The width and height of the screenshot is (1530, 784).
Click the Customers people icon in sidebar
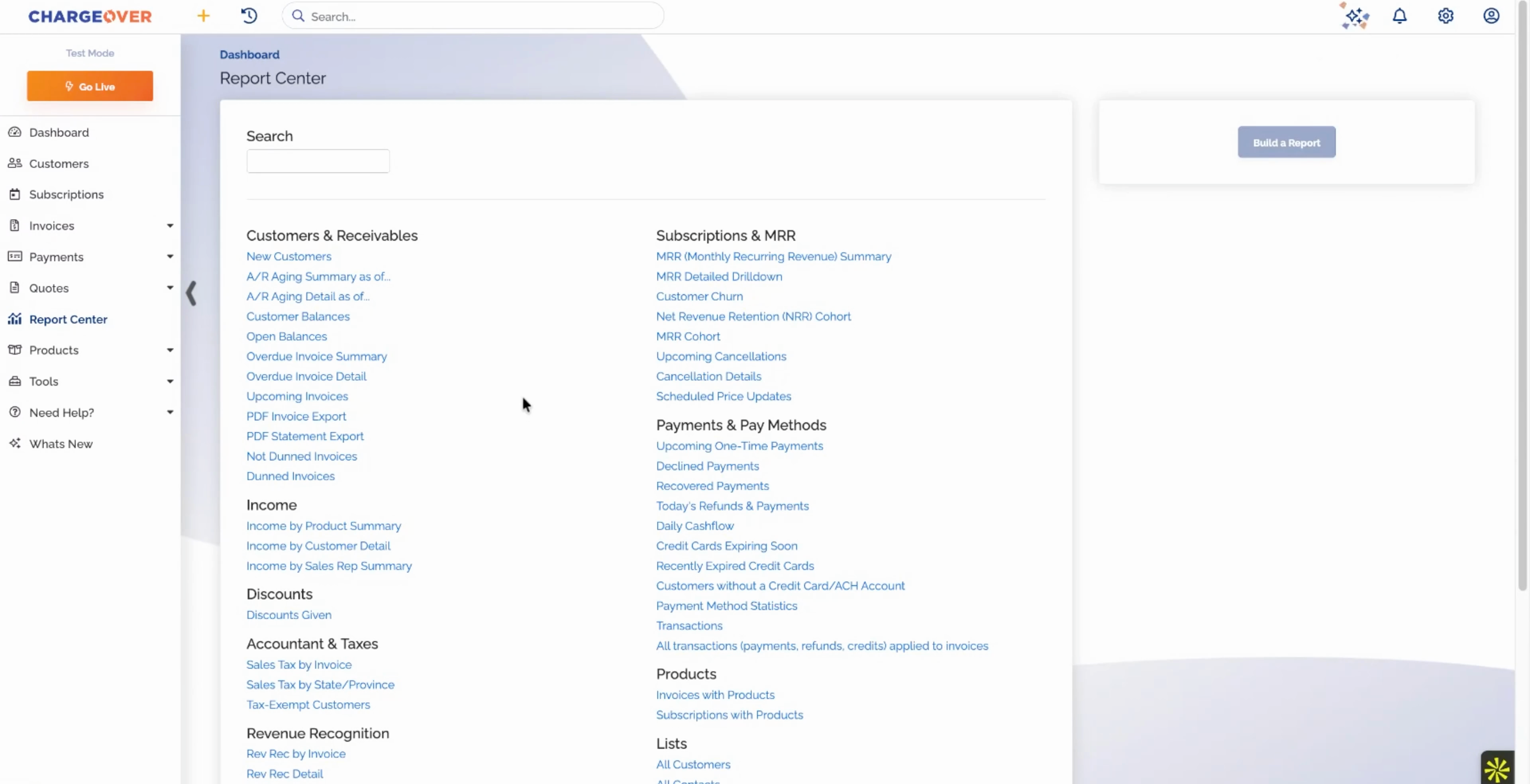(x=15, y=163)
